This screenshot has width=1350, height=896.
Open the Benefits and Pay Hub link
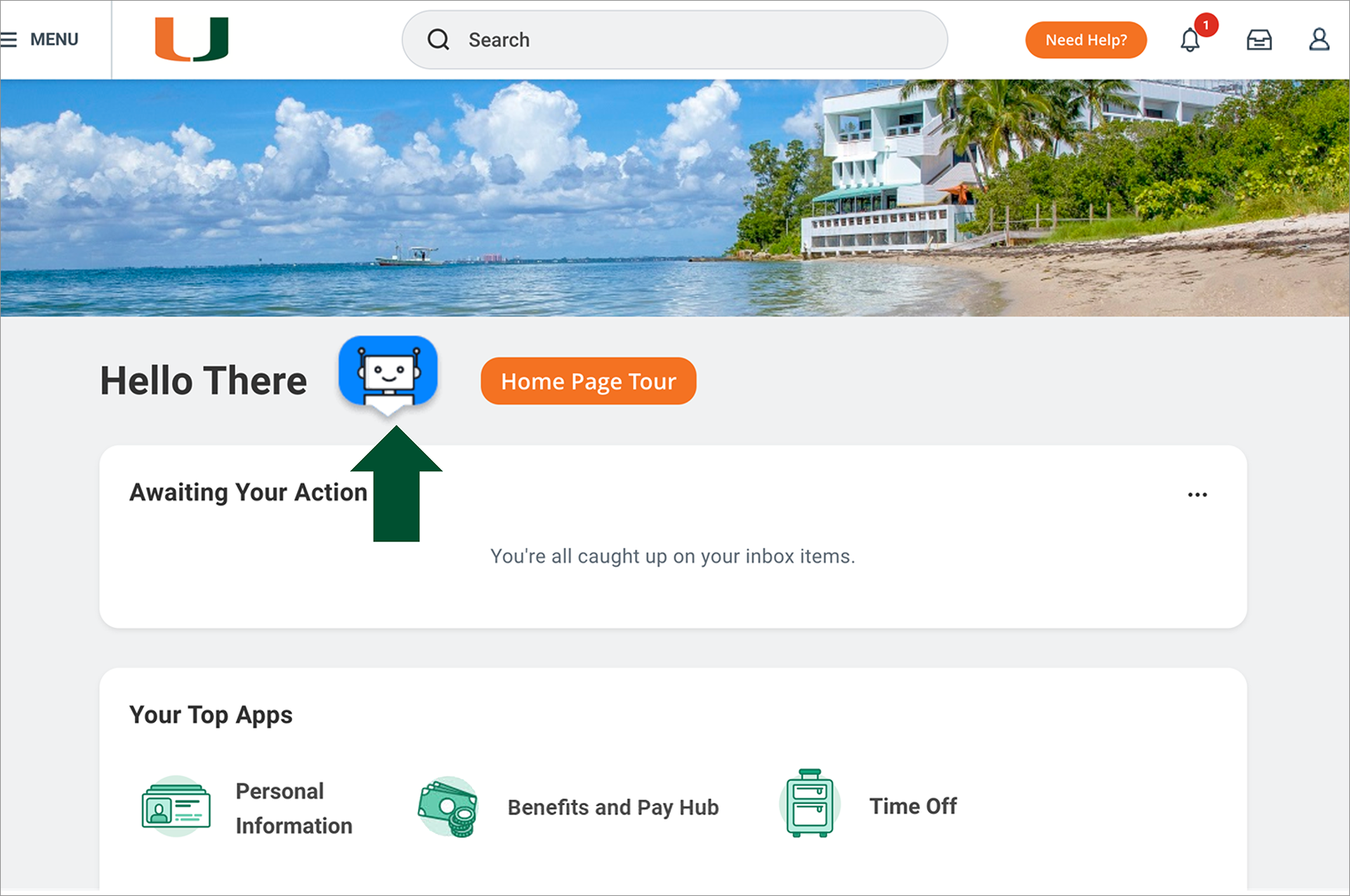pyautogui.click(x=613, y=808)
